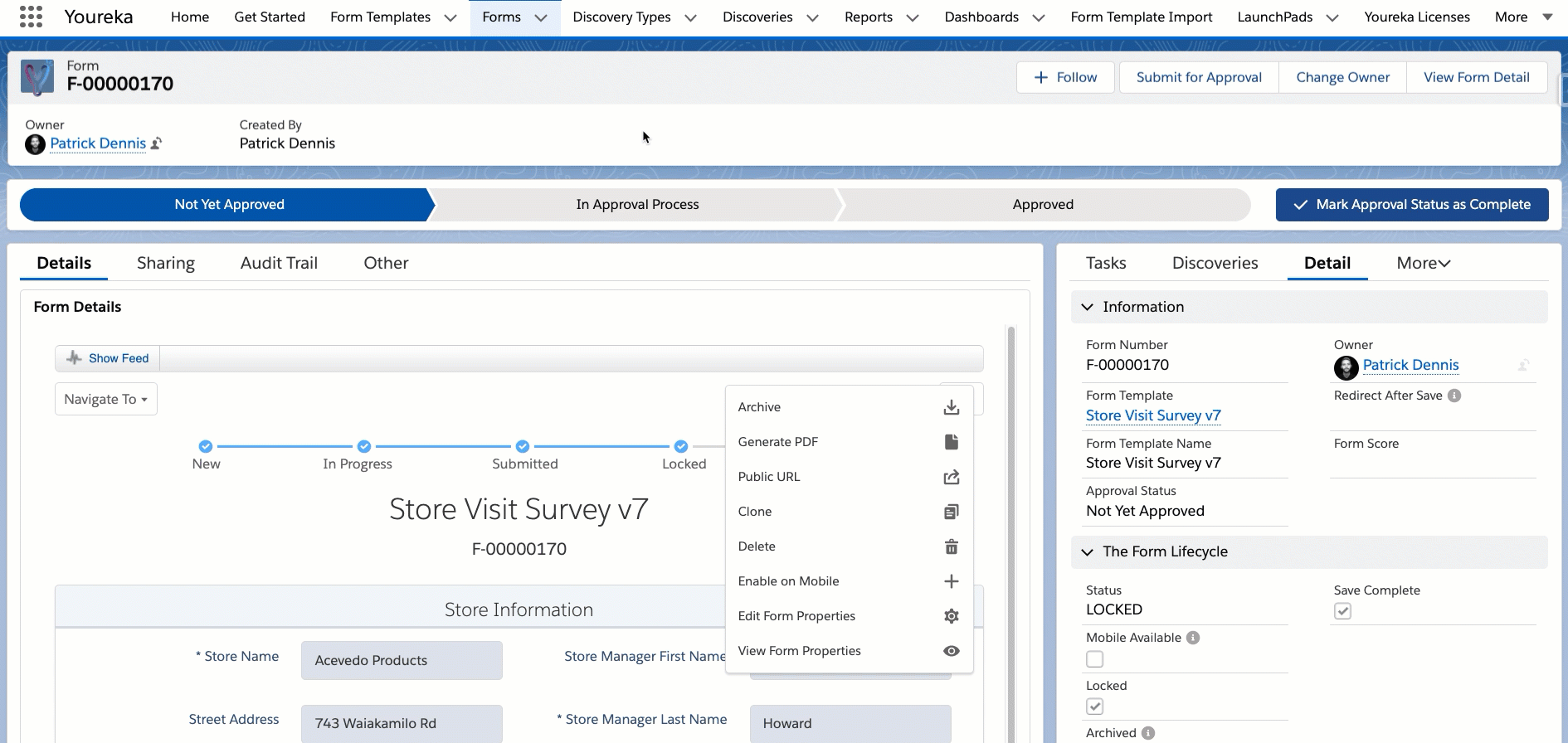Switch to the Sharing tab
The width and height of the screenshot is (1568, 743).
[166, 263]
